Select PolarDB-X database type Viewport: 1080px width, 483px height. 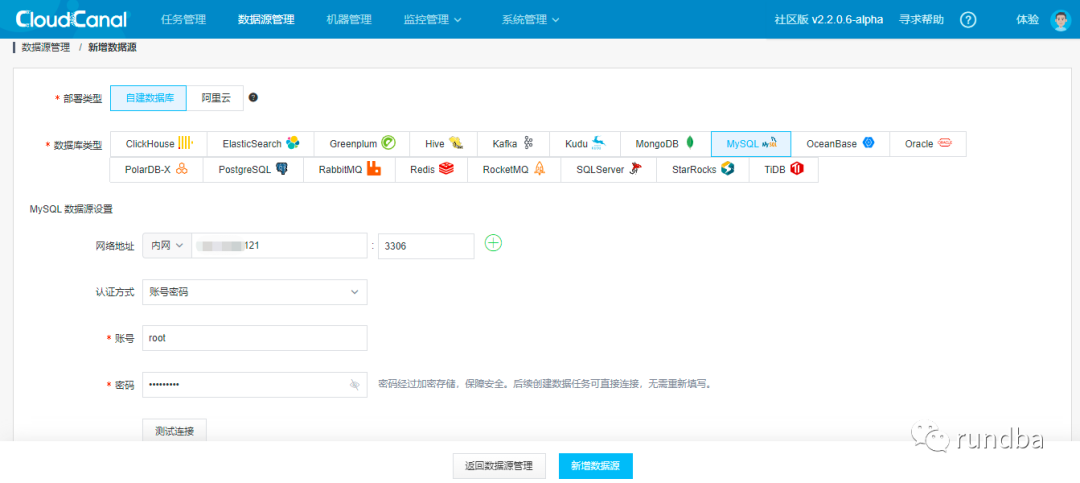(156, 169)
